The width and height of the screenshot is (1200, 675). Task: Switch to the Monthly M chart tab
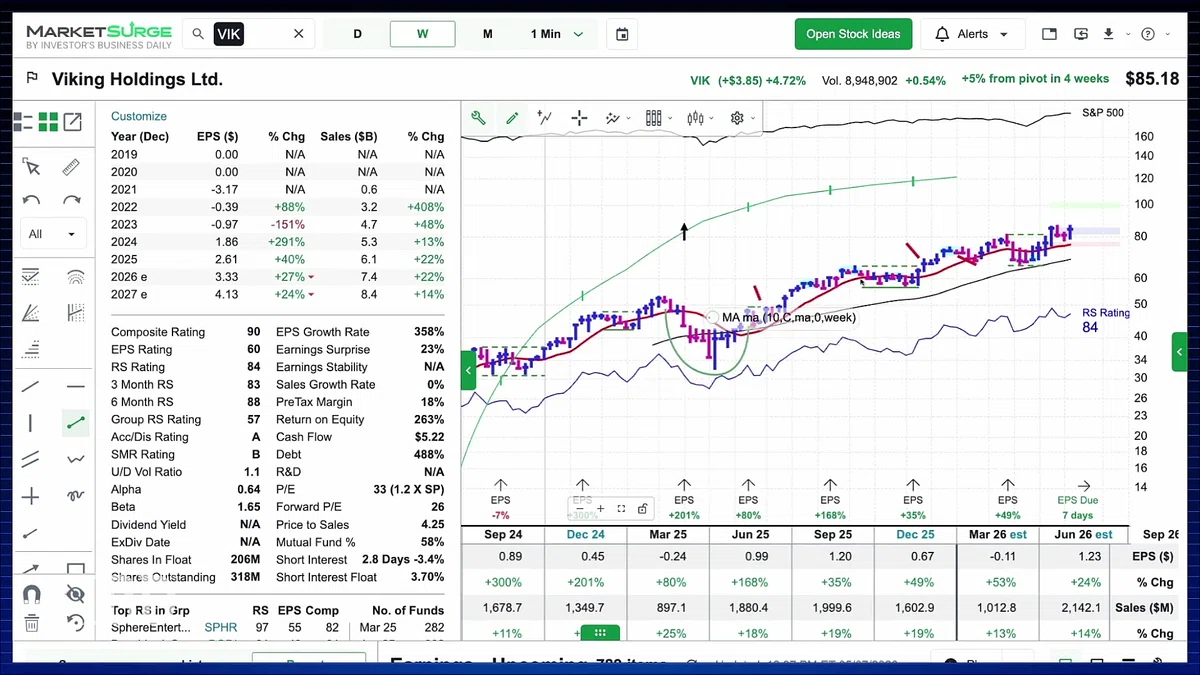point(487,34)
